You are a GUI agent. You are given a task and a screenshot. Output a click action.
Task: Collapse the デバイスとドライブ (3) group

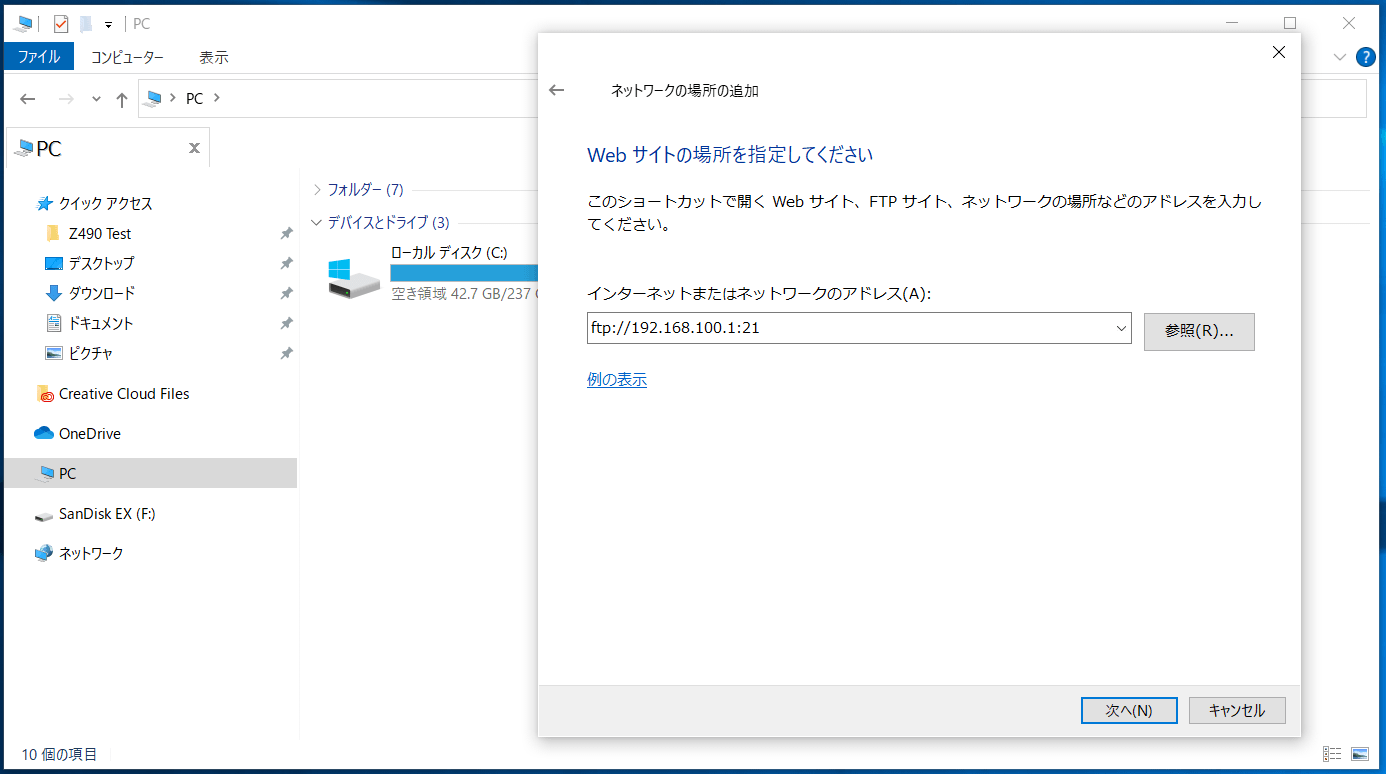317,222
